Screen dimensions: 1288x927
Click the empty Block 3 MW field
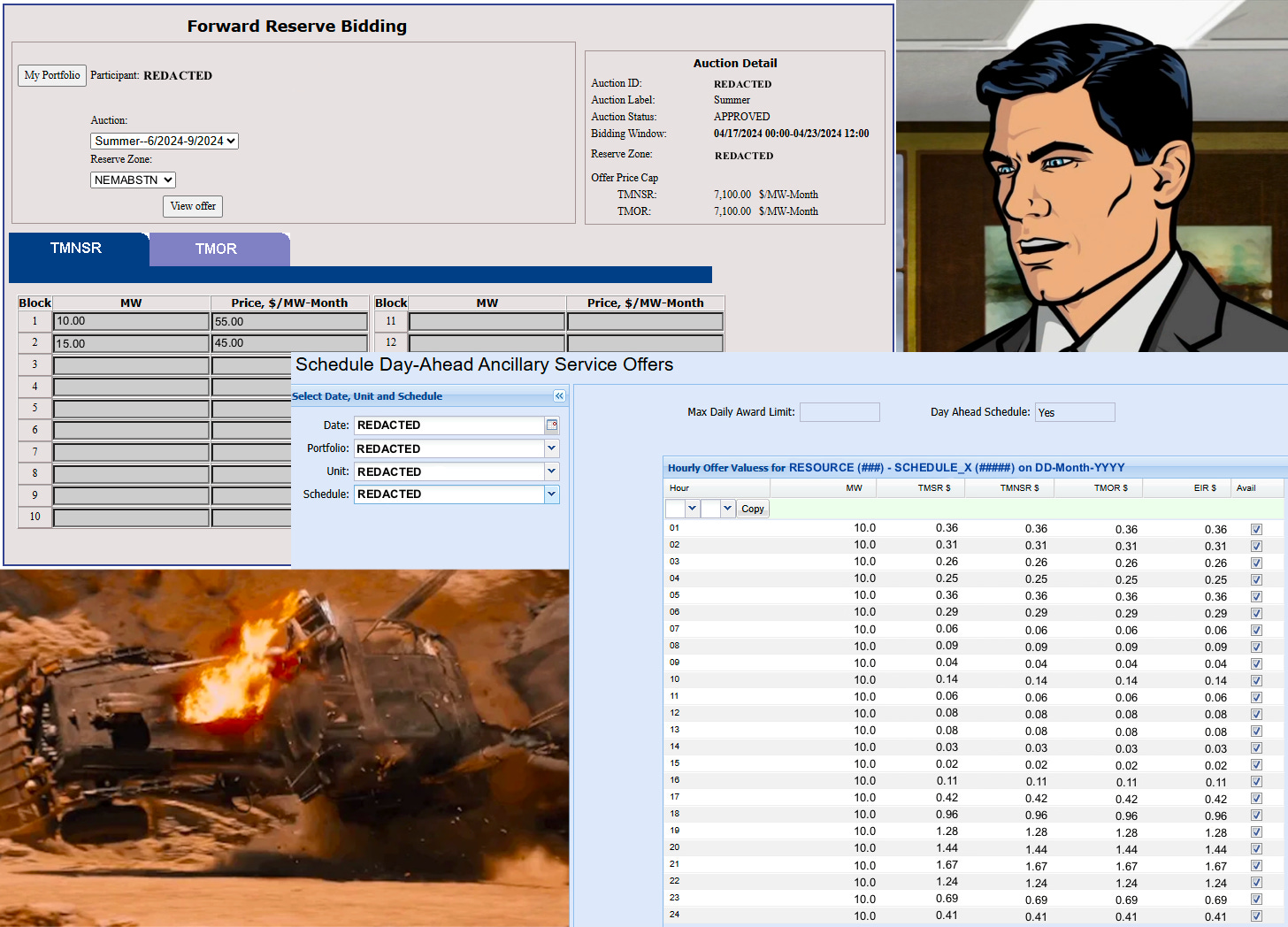click(x=131, y=365)
